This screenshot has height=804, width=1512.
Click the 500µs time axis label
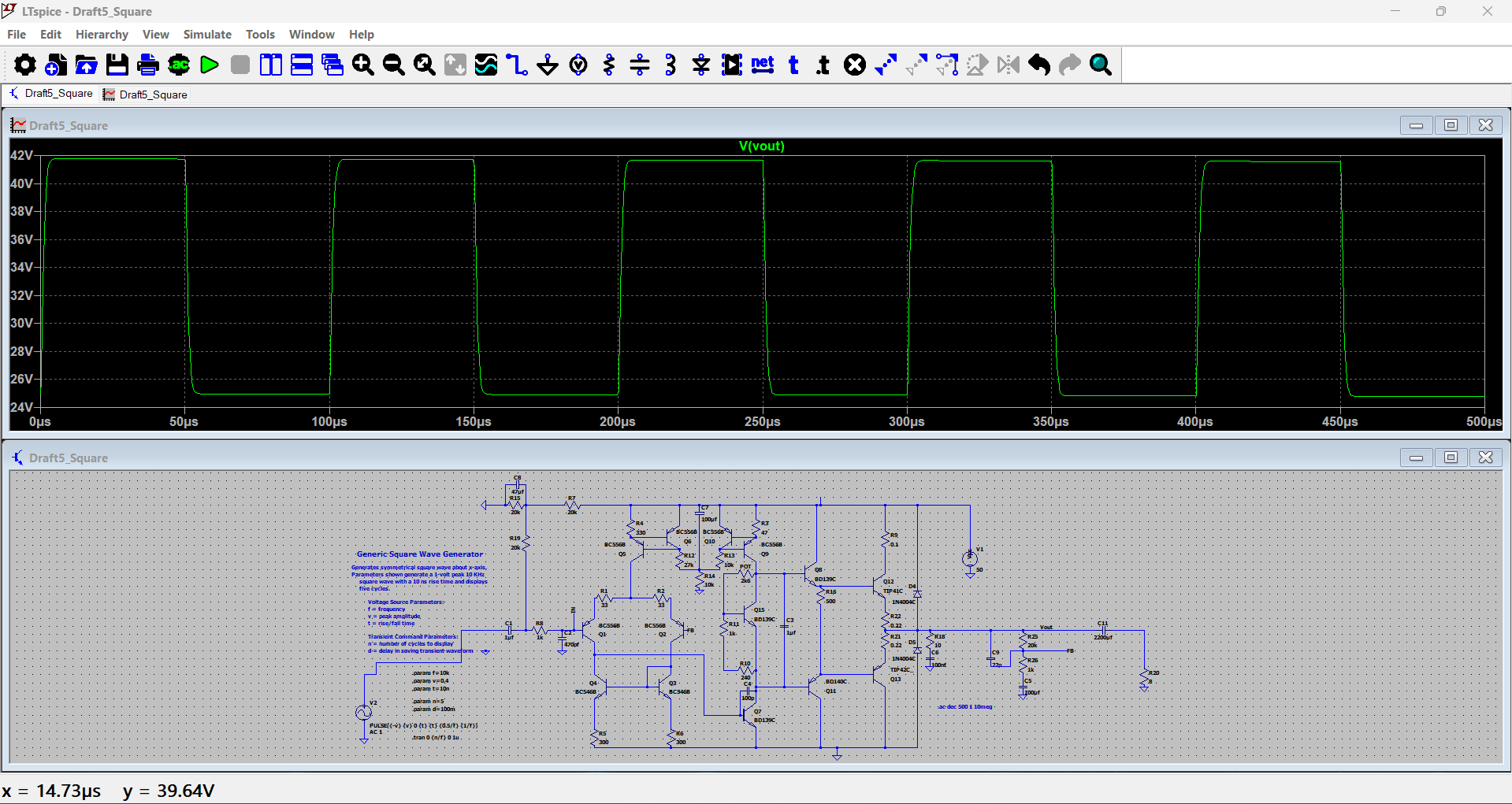coord(1484,422)
